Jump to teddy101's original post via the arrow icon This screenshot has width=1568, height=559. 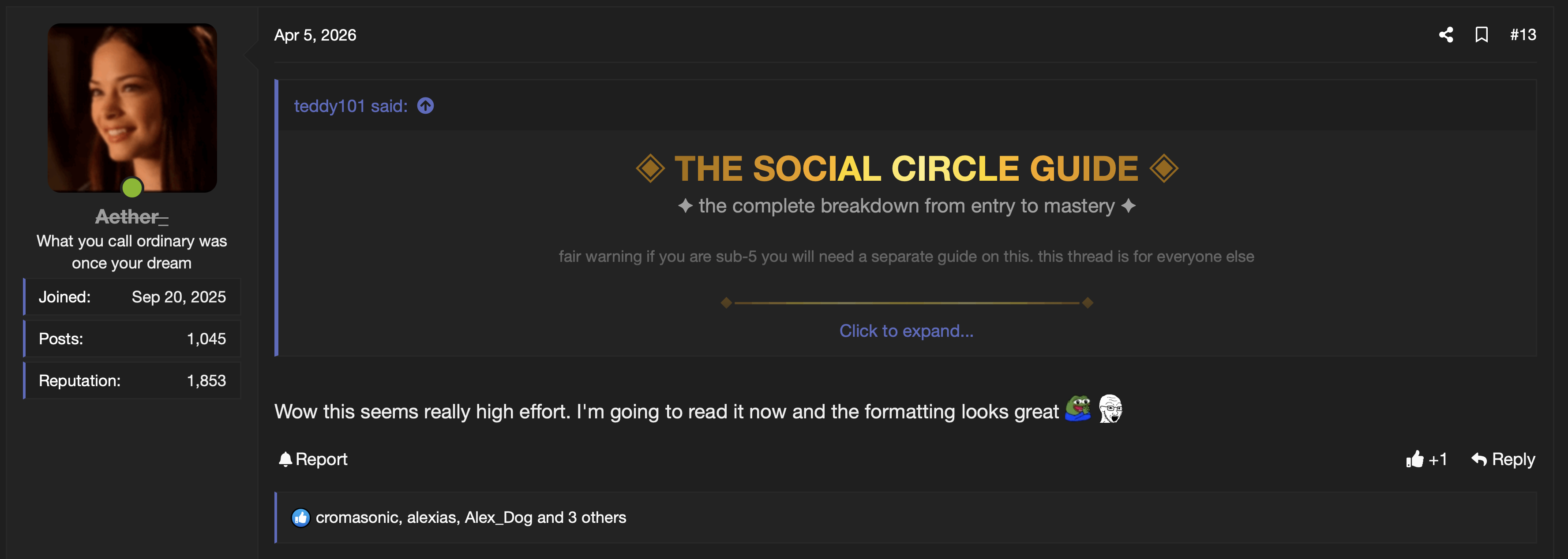coord(425,106)
